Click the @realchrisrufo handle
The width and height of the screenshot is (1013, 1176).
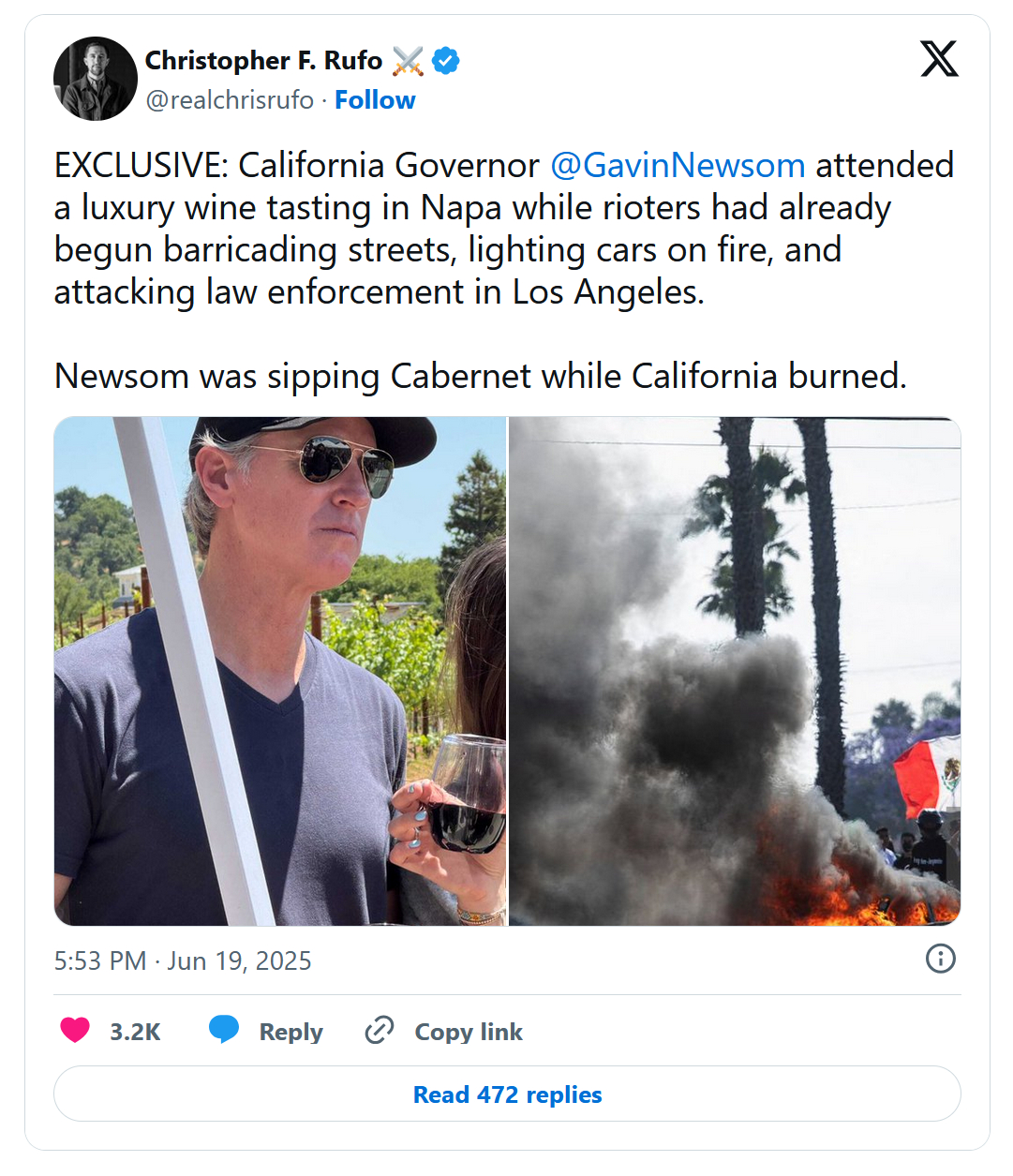[x=230, y=100]
